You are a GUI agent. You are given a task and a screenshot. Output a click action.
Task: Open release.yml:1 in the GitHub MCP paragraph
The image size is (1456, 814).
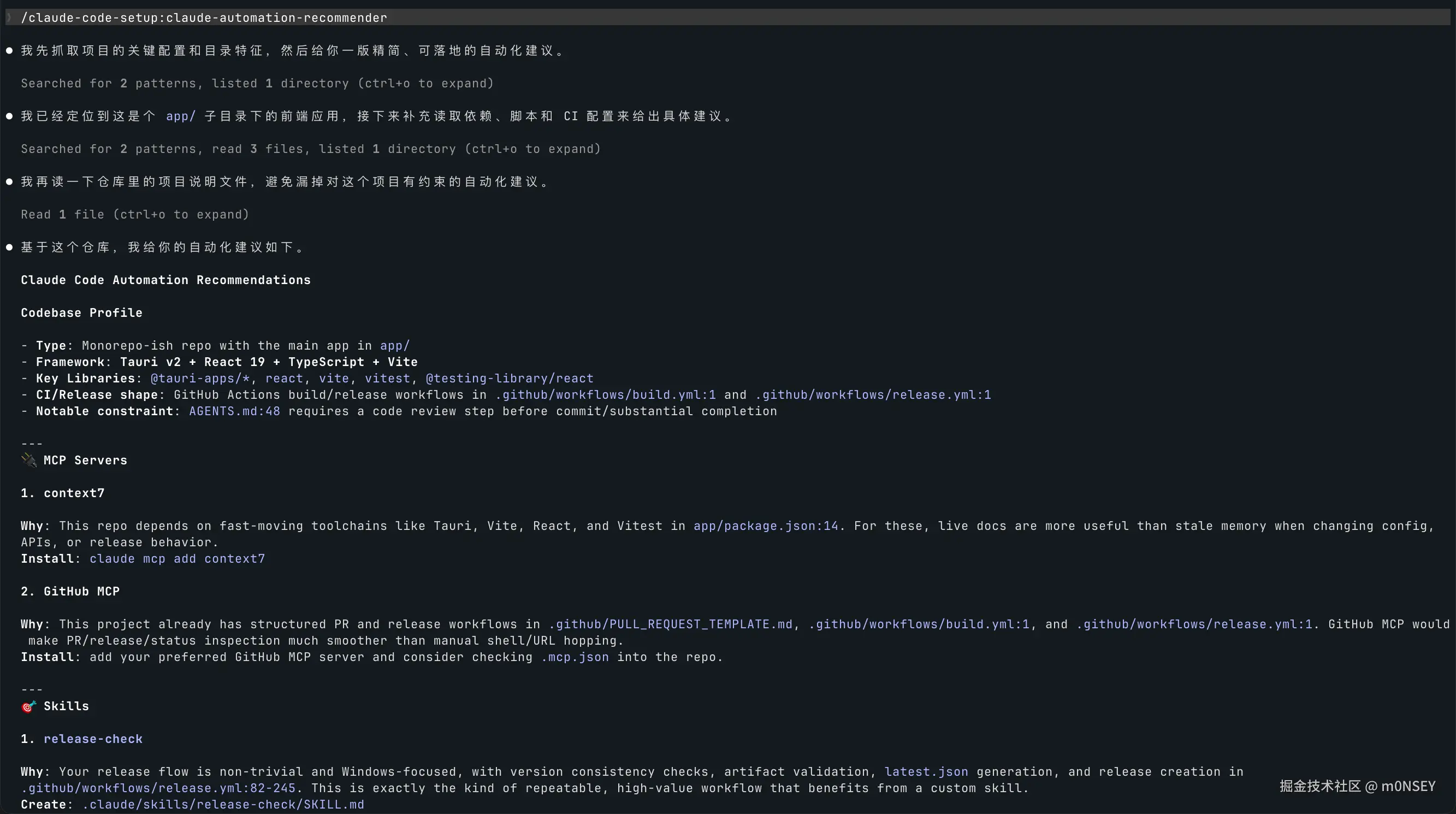1194,624
